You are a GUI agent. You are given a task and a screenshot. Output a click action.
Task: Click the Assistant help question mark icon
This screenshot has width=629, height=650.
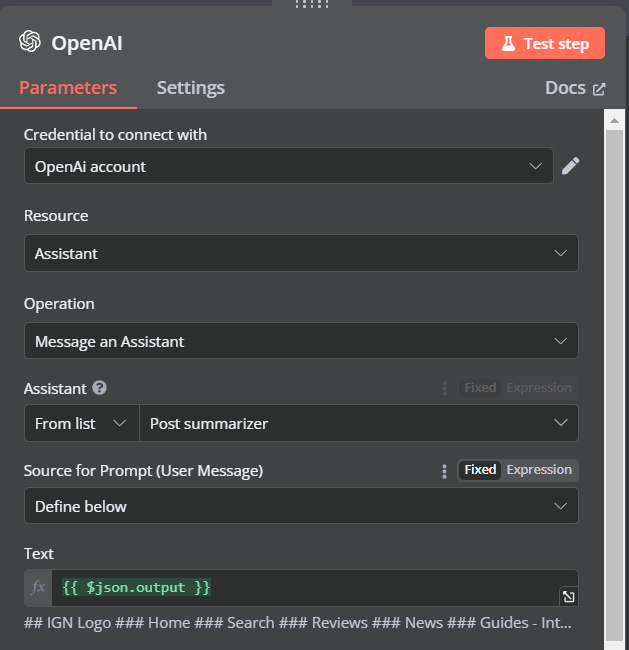pyautogui.click(x=100, y=388)
